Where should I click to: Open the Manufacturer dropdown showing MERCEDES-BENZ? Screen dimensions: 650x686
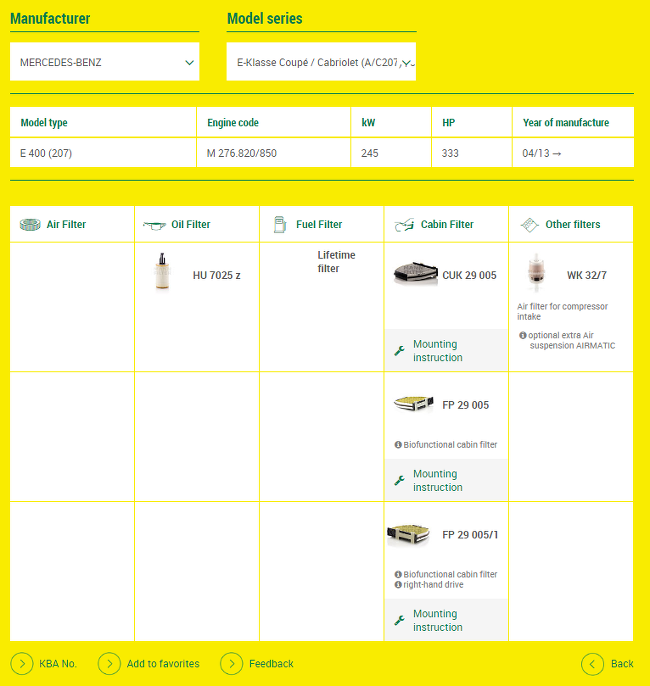click(x=105, y=62)
